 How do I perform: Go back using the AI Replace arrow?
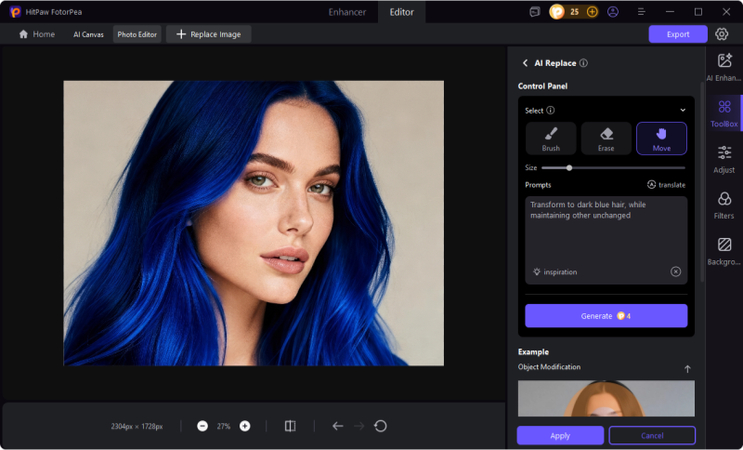(x=525, y=63)
